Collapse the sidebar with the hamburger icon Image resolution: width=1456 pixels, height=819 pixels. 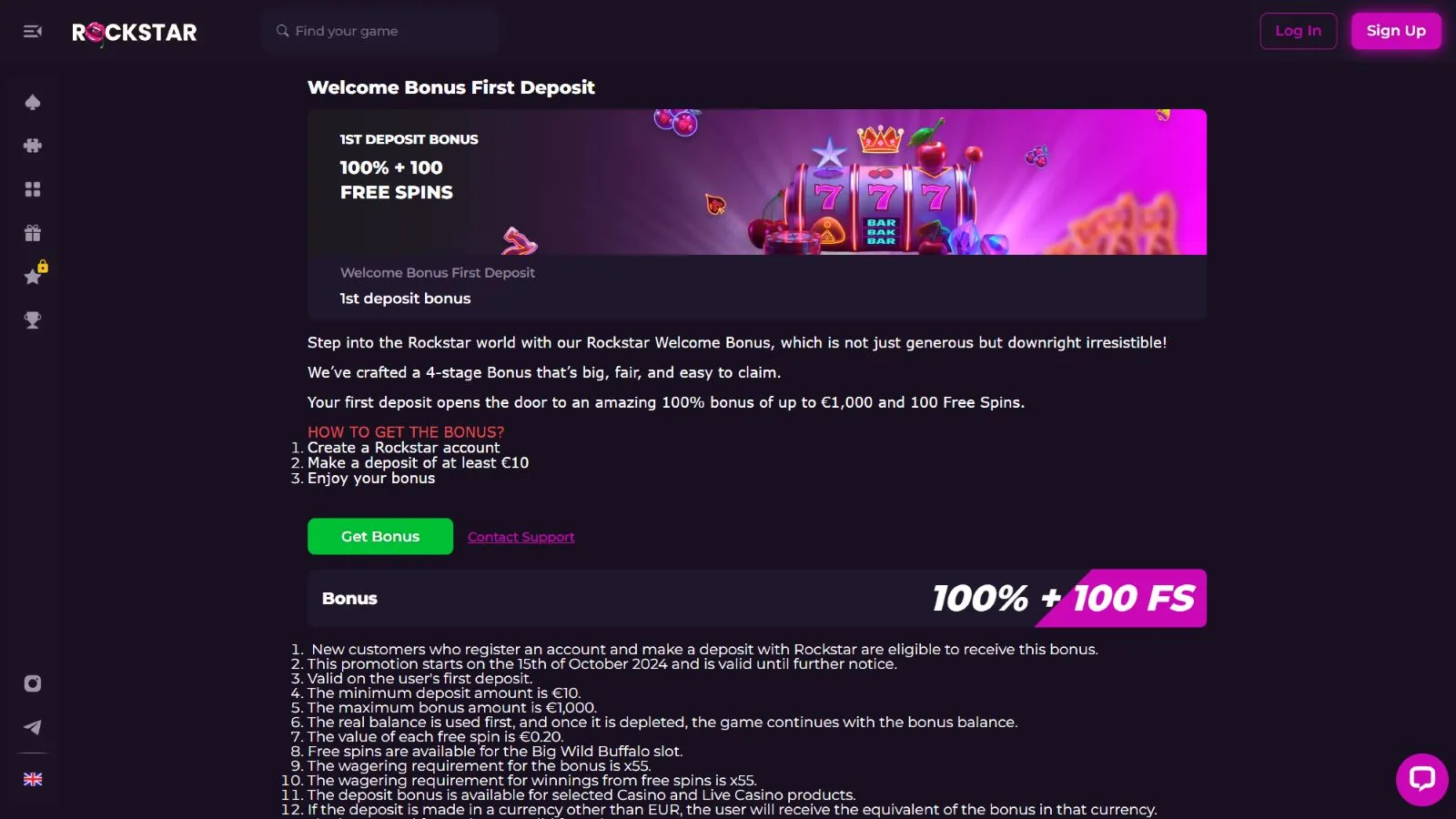pos(33,31)
